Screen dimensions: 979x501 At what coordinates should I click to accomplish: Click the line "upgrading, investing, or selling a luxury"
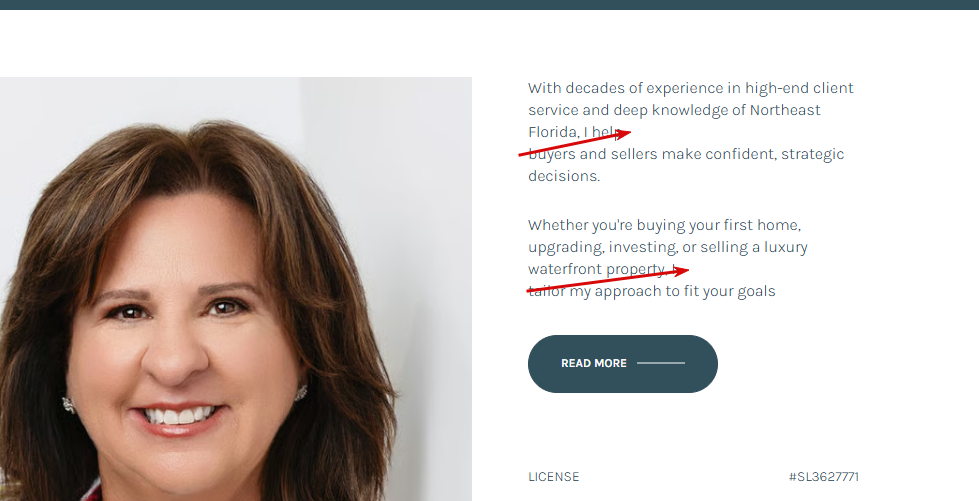[x=667, y=247]
